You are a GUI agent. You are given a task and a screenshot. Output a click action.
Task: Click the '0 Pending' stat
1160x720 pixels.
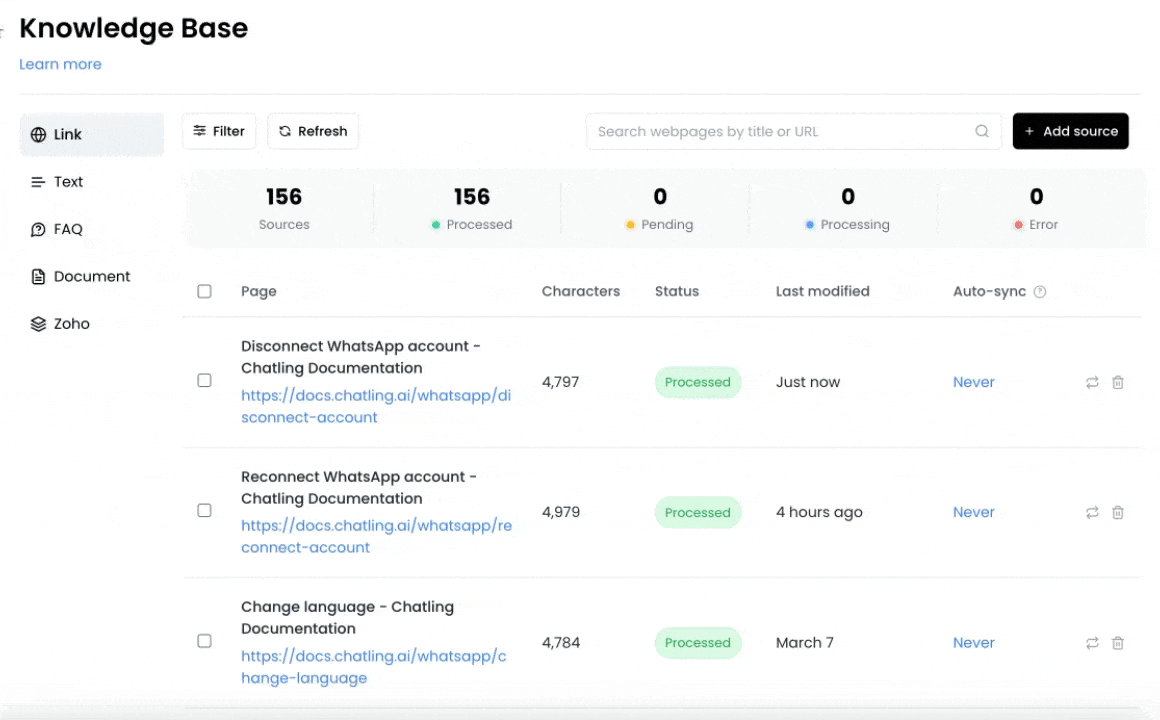[660, 208]
